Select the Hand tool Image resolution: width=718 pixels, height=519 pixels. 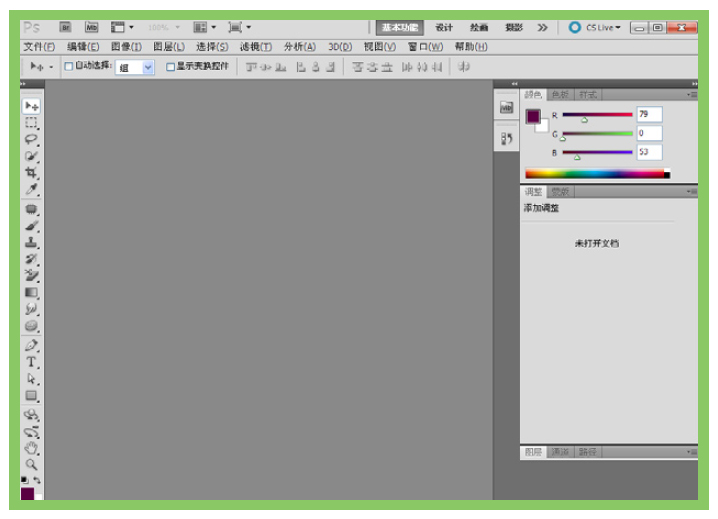coord(31,448)
